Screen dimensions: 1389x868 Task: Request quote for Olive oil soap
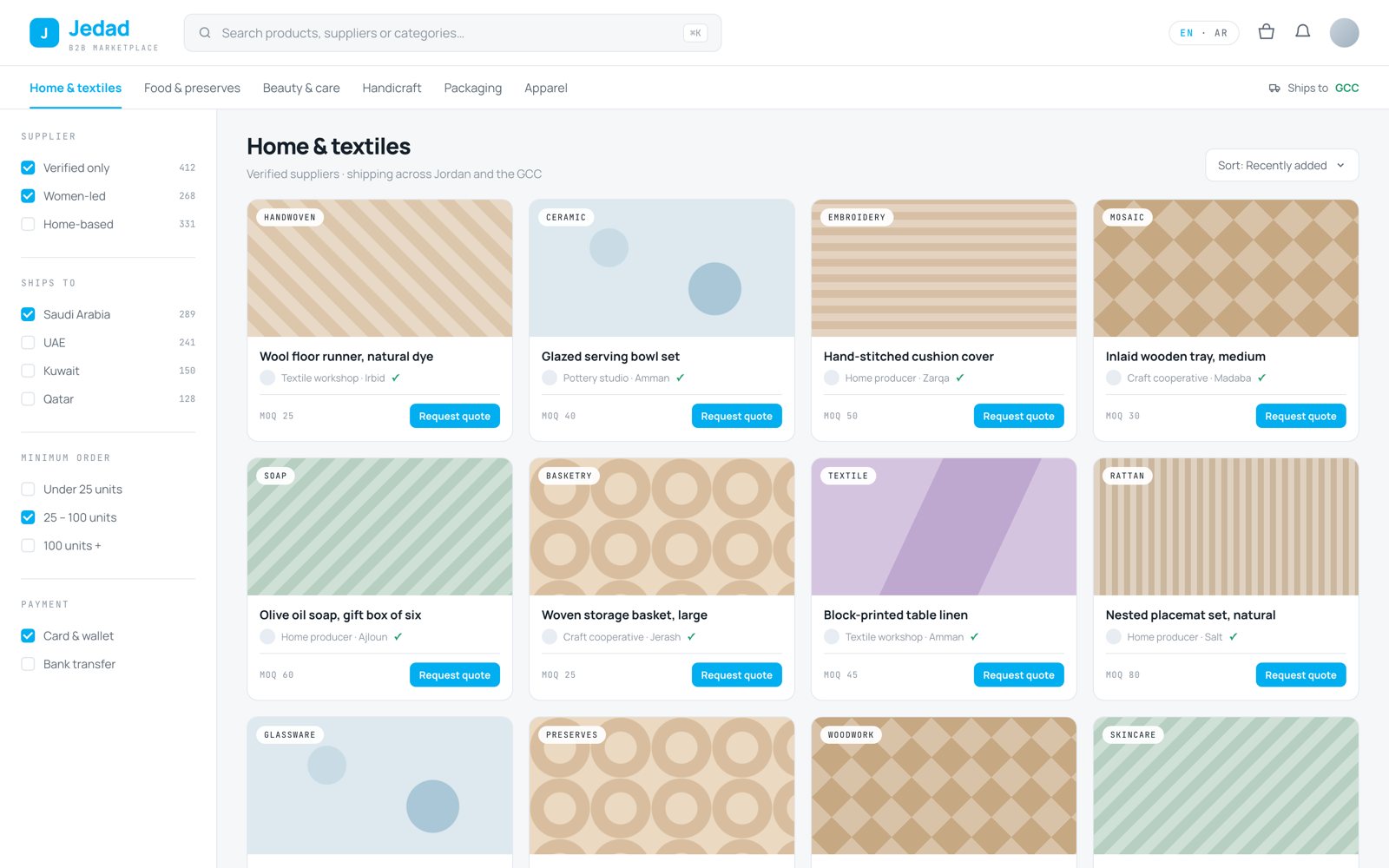455,674
